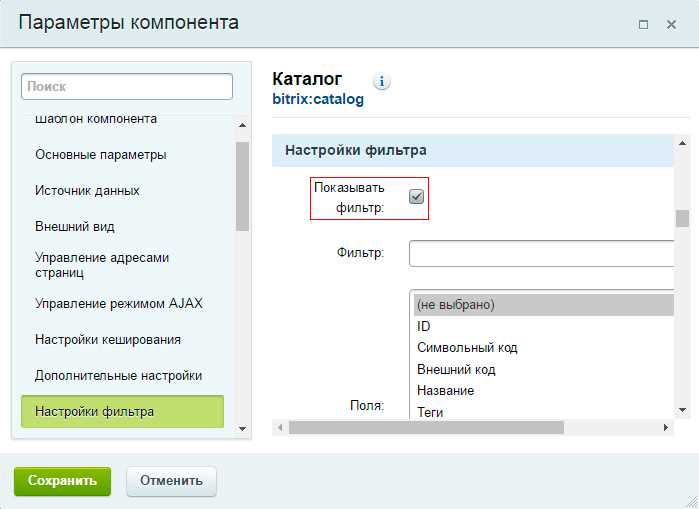Viewport: 699px width, 509px height.
Task: Click sidebar scrollbar up arrow
Action: point(243,125)
